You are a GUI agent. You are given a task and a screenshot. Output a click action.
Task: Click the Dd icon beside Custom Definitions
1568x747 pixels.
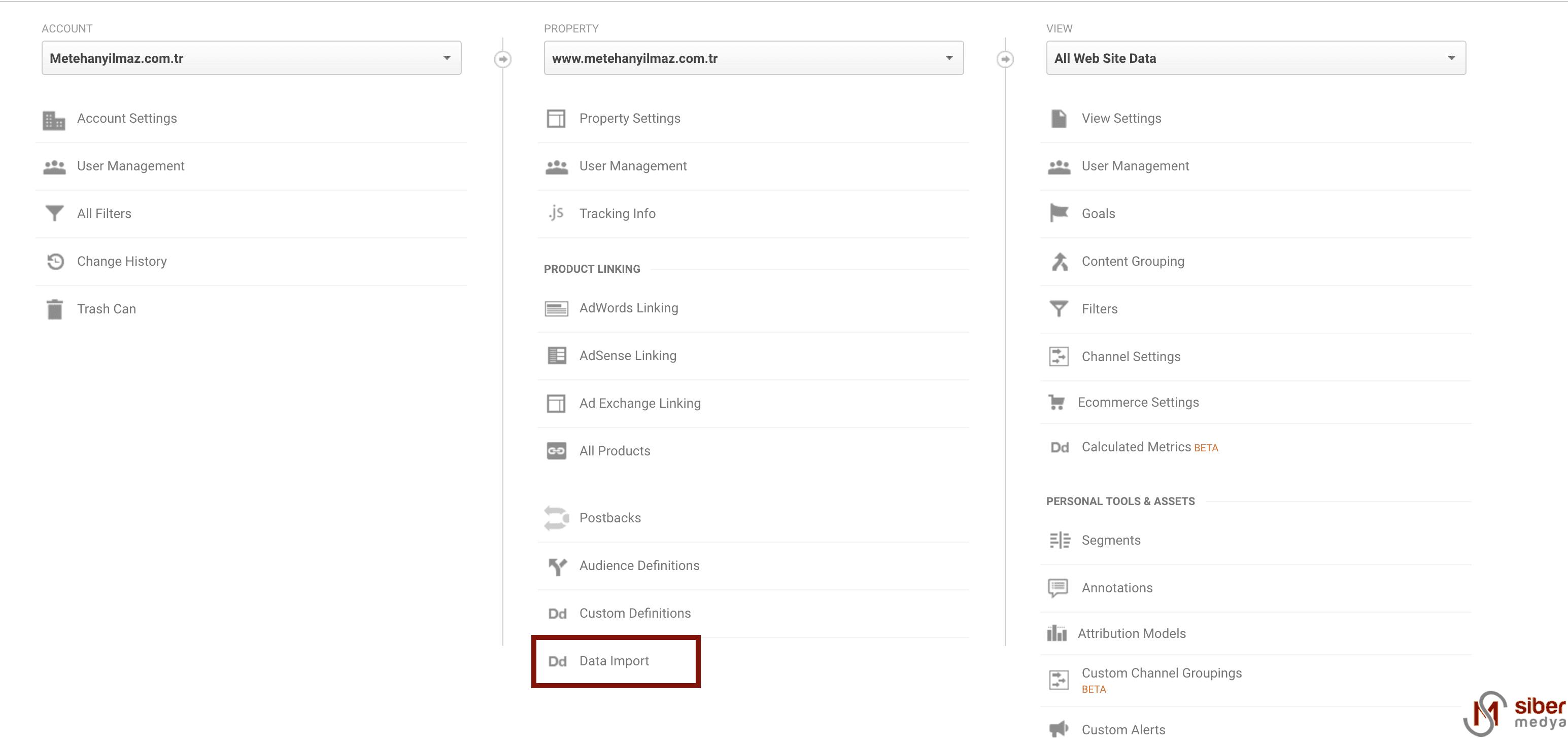pyautogui.click(x=557, y=614)
